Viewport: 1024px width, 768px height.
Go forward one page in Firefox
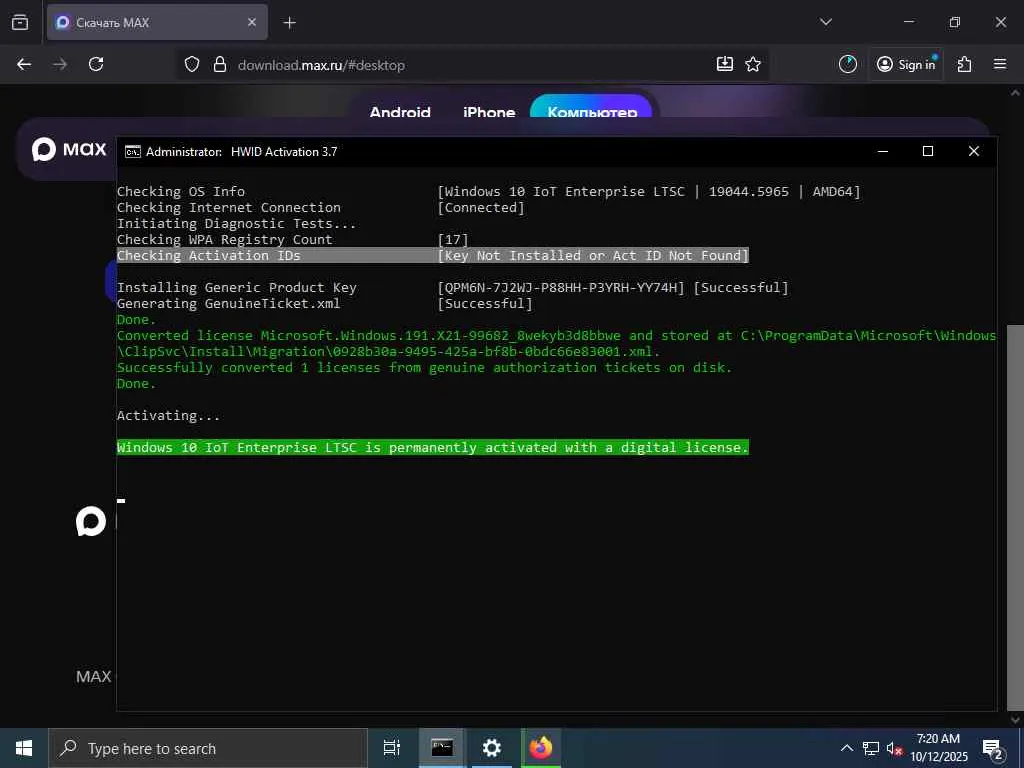[x=60, y=64]
